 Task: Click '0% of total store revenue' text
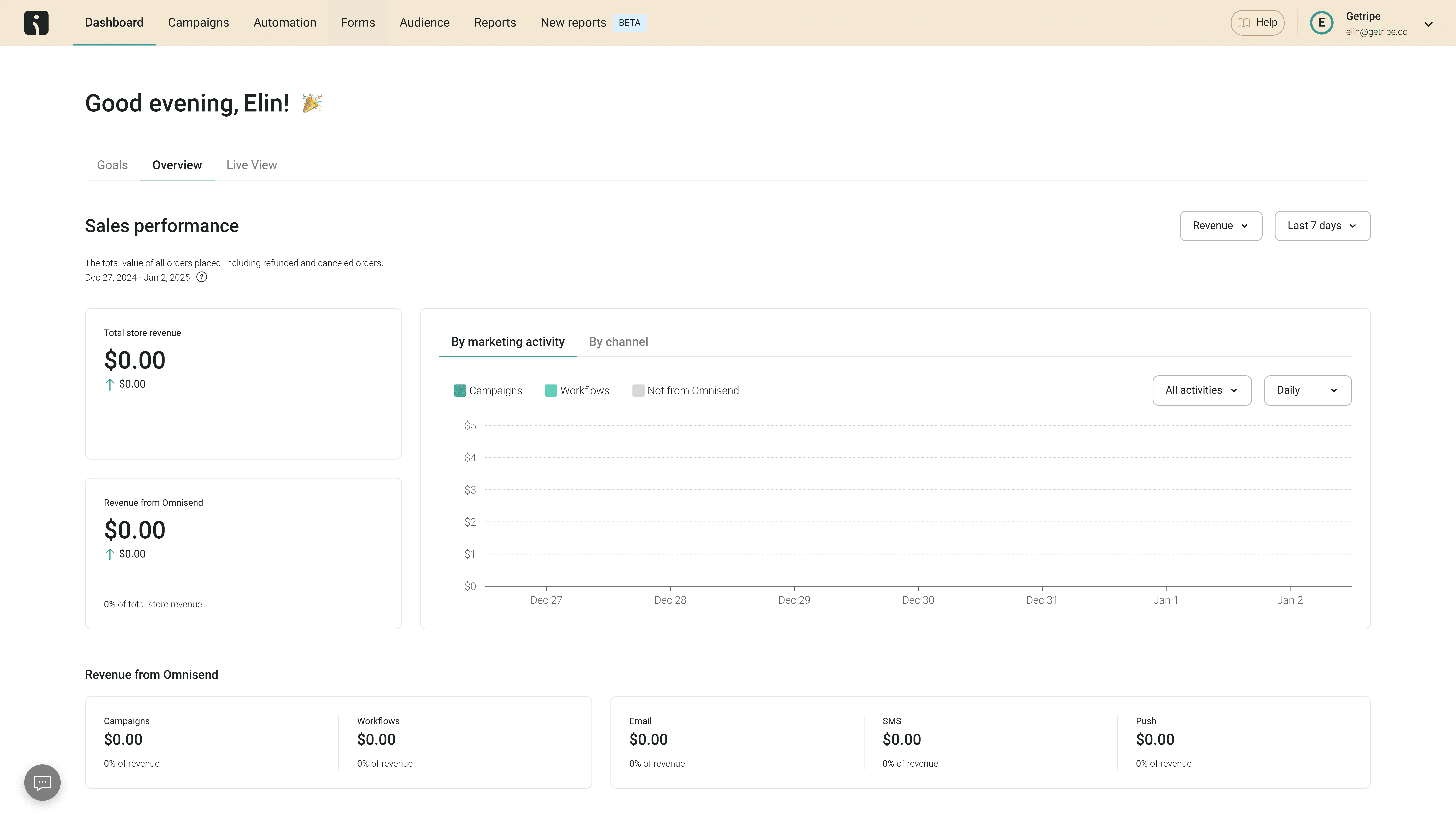[x=153, y=604]
